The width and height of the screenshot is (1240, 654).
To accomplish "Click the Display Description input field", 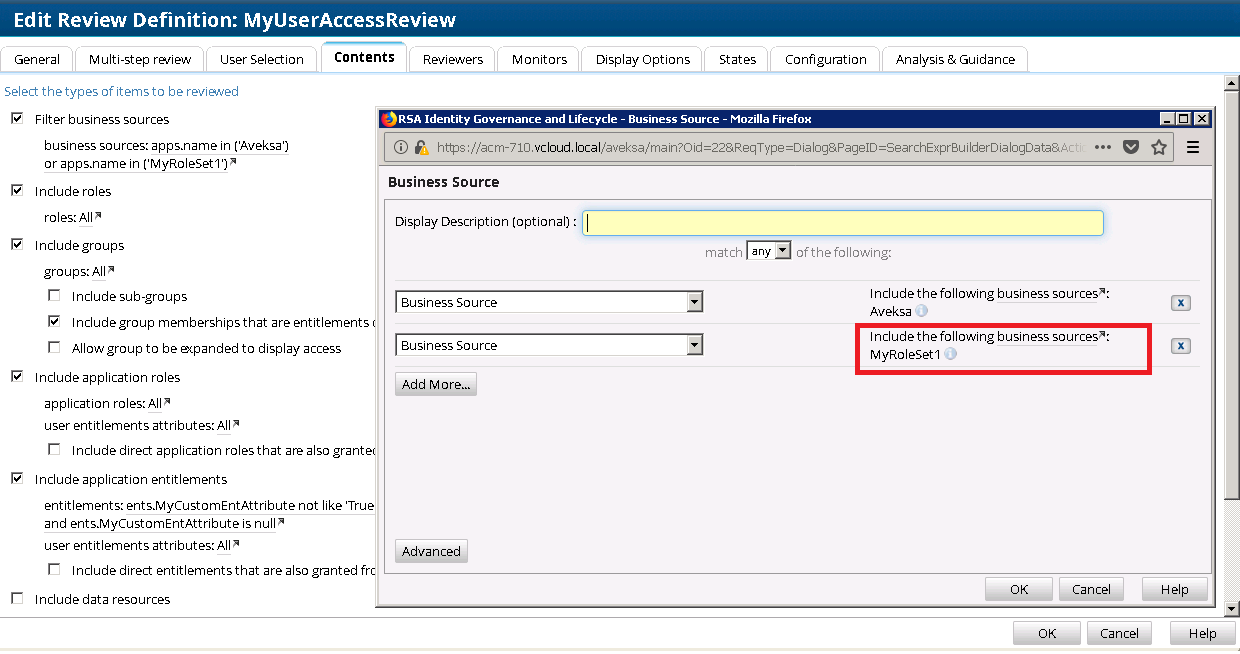I will coord(844,223).
